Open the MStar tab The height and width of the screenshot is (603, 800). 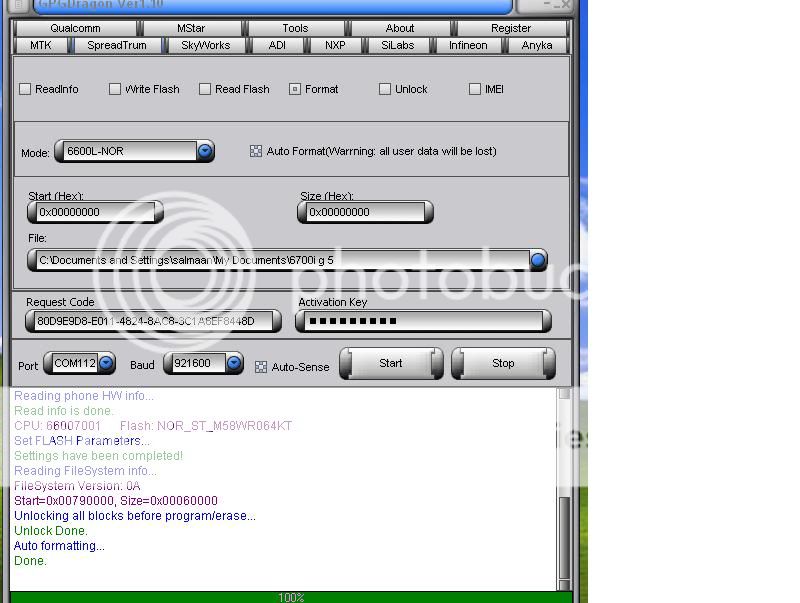191,28
